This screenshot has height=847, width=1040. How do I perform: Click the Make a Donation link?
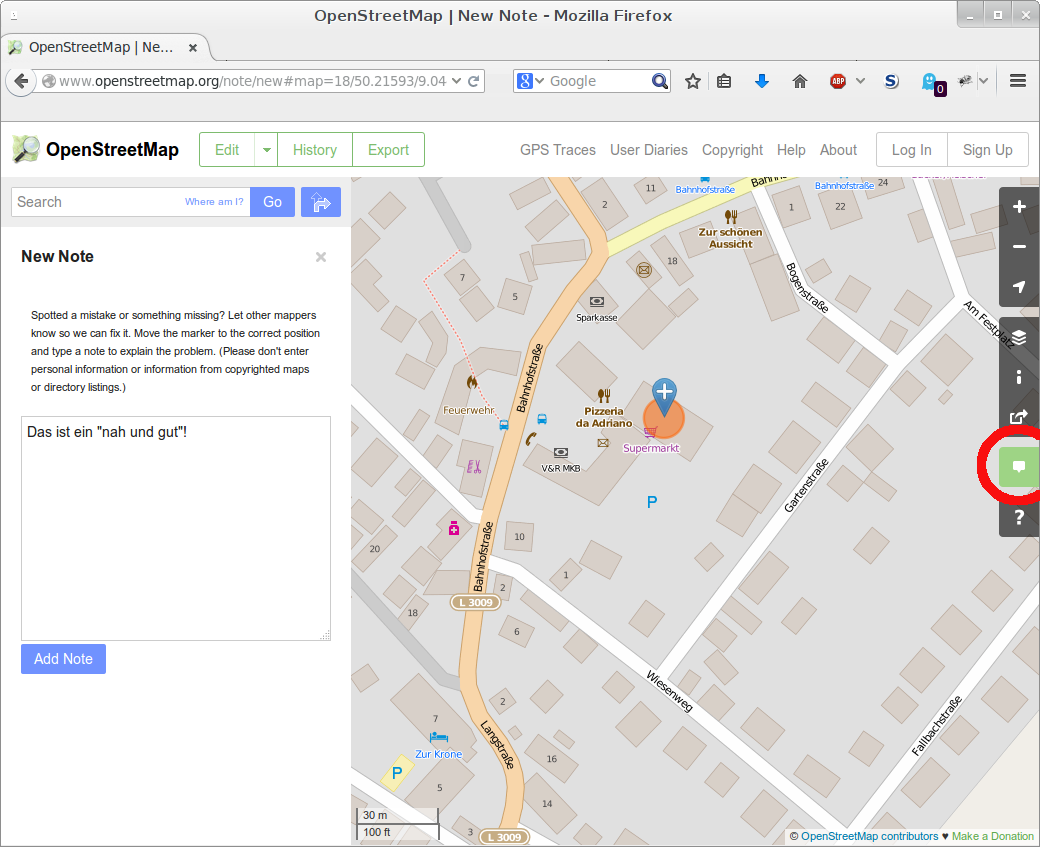coord(993,836)
